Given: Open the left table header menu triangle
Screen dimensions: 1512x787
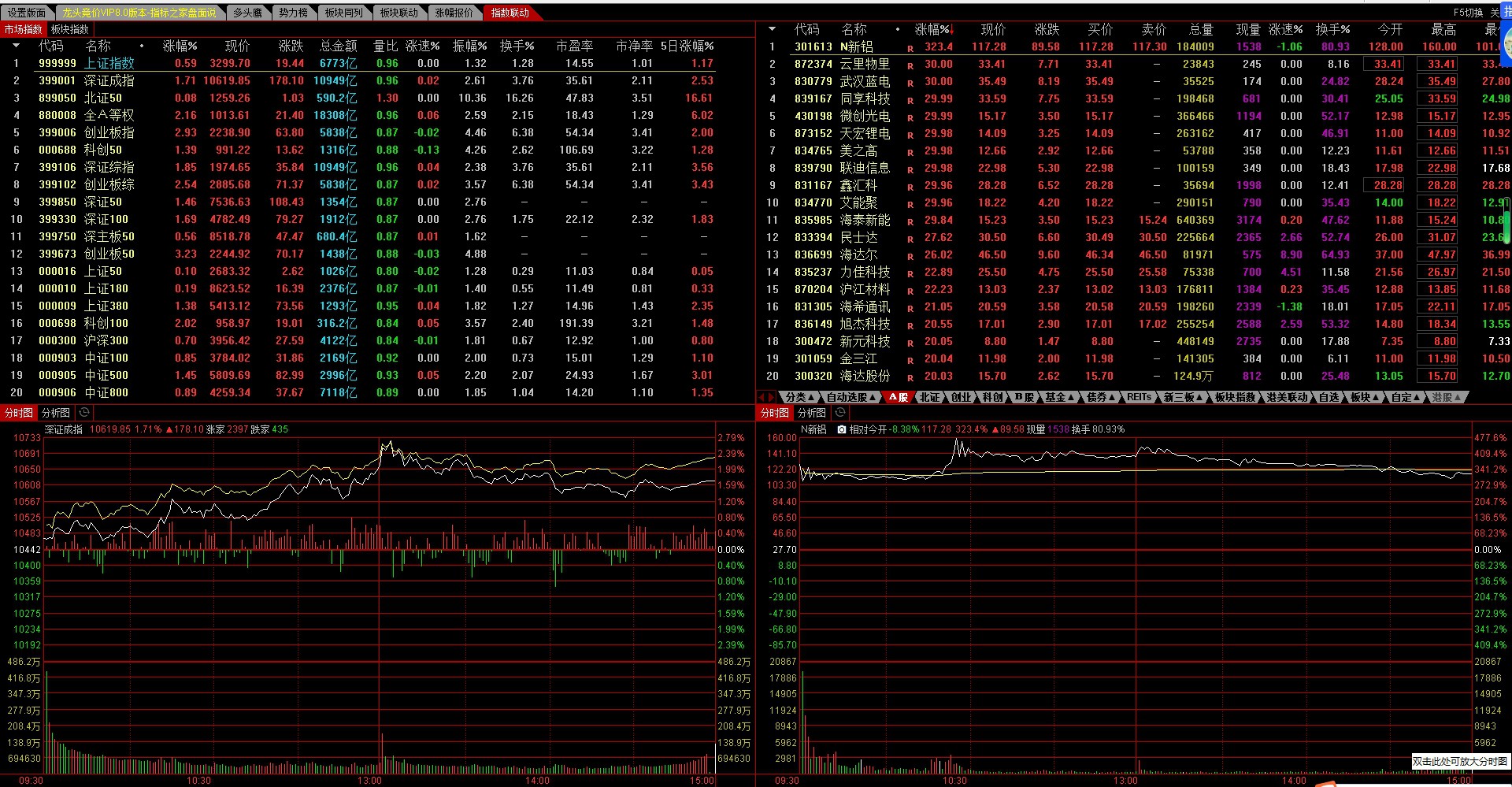Looking at the screenshot, I should point(17,46).
